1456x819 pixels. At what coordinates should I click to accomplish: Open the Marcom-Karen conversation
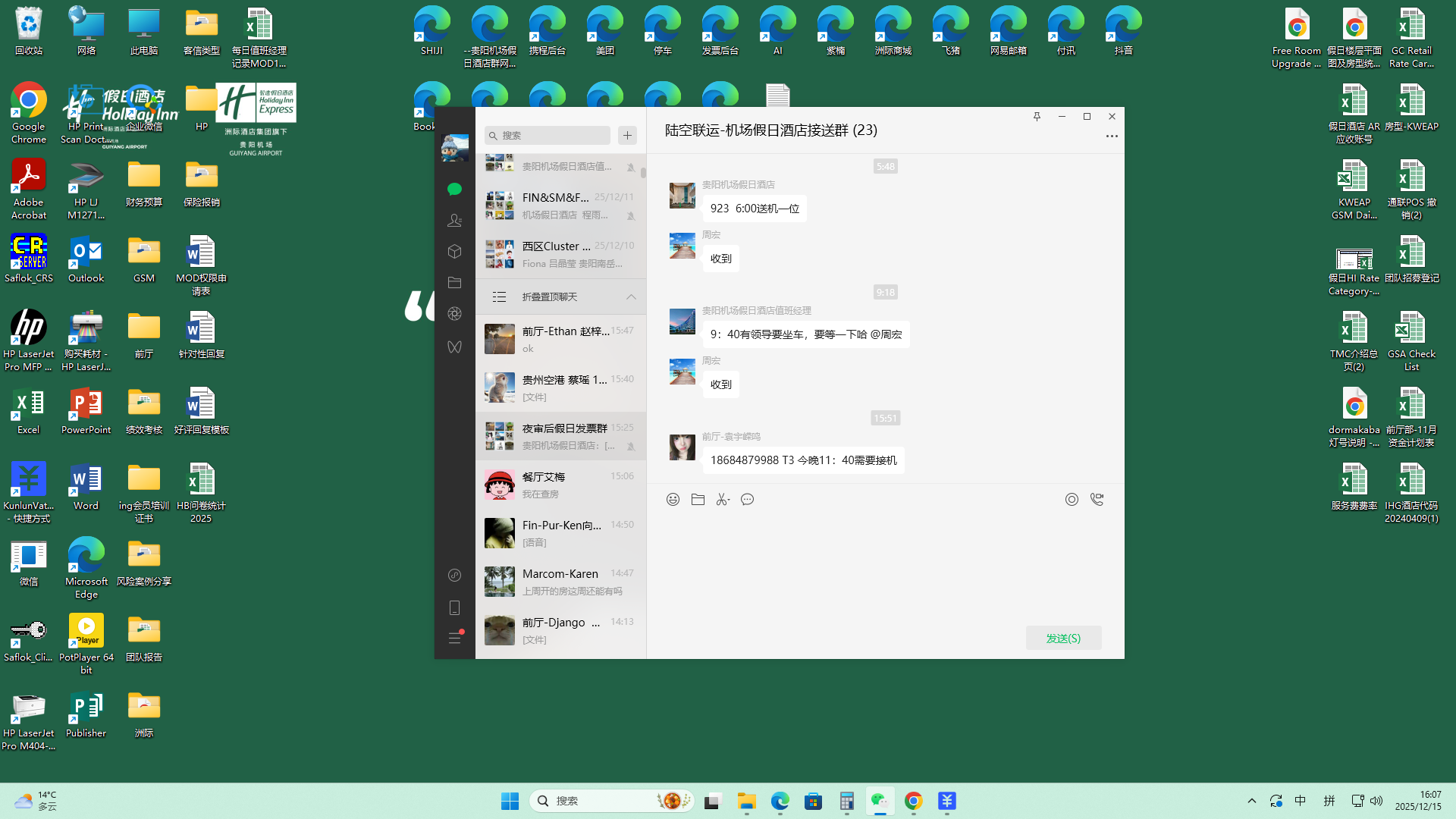560,582
